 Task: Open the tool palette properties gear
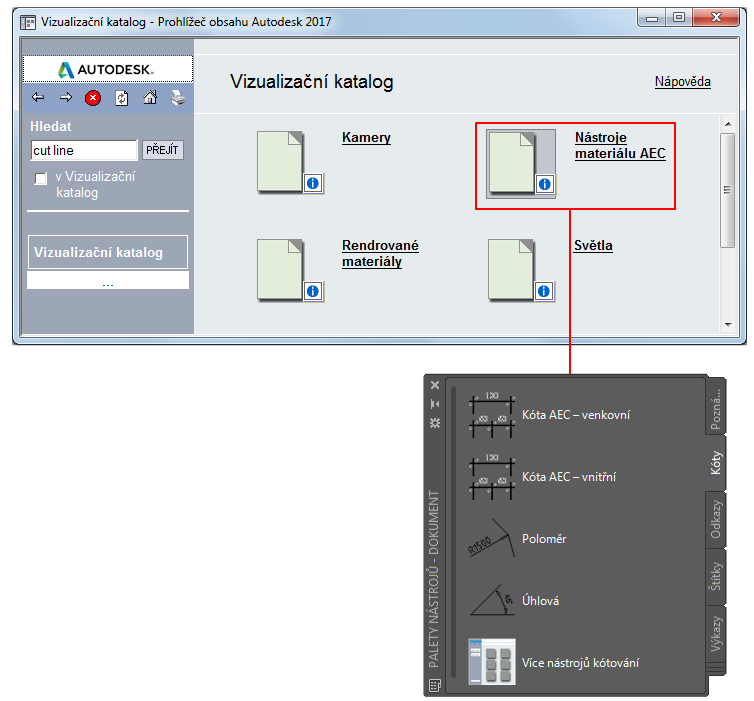click(x=435, y=423)
